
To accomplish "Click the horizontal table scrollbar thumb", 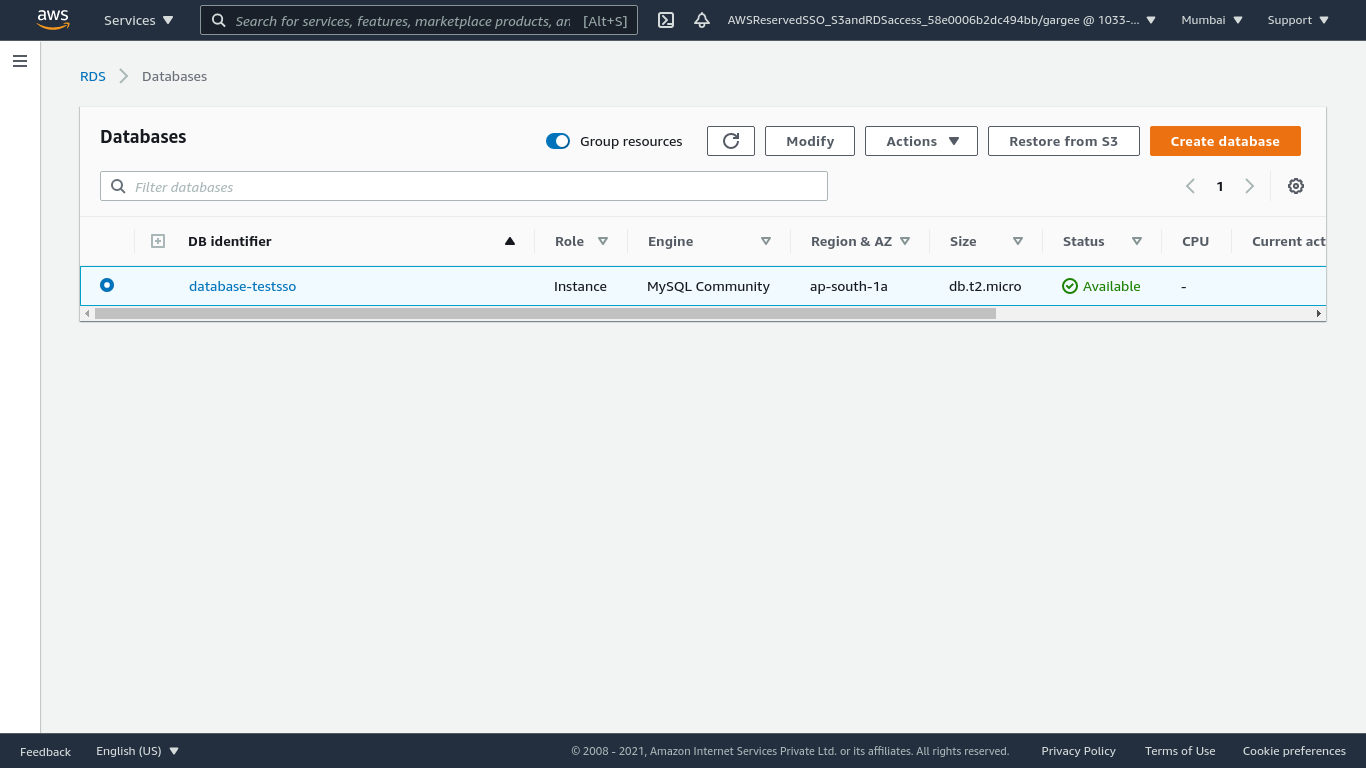I will pos(545,313).
